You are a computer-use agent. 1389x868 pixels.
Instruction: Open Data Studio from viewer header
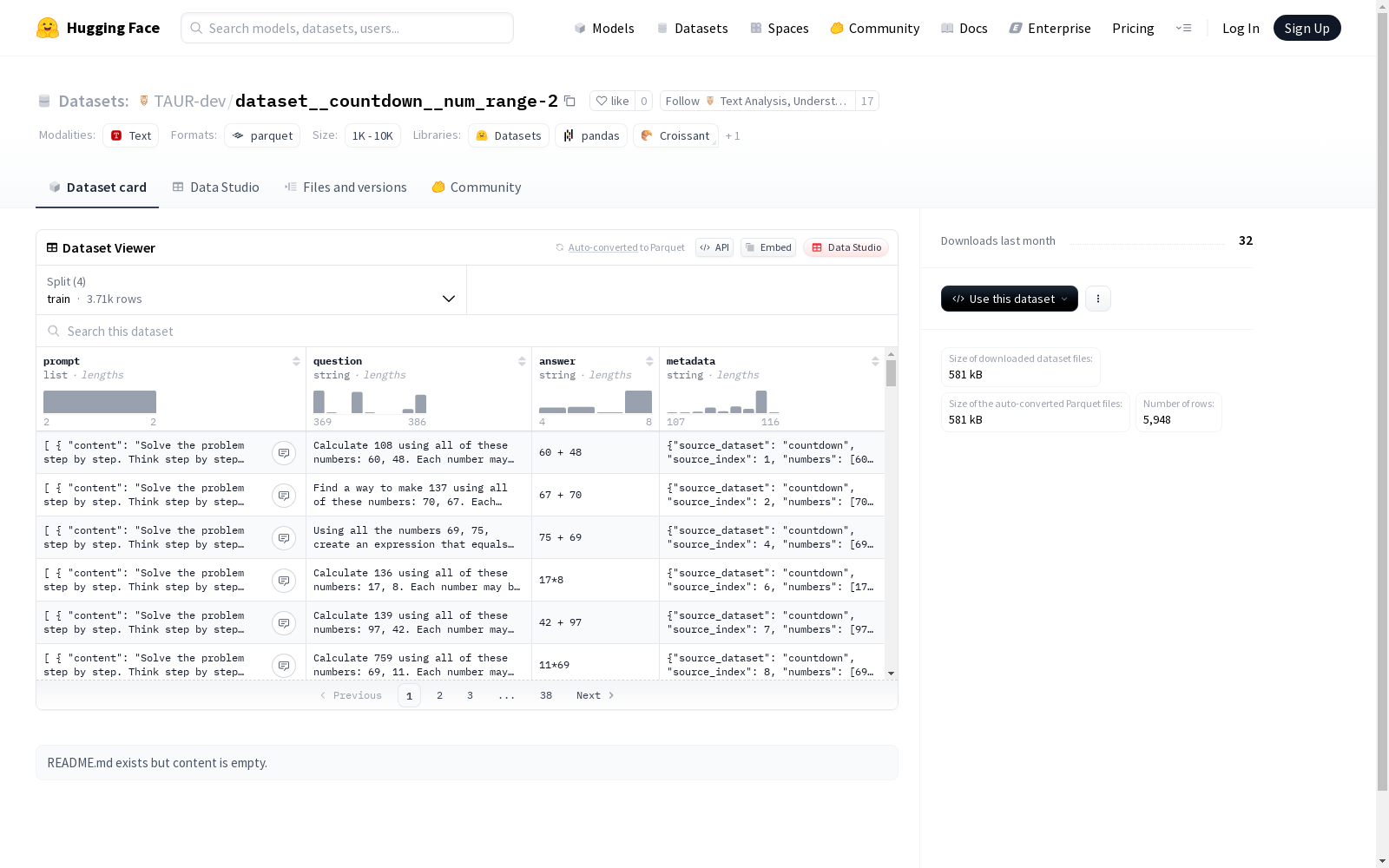pos(846,247)
